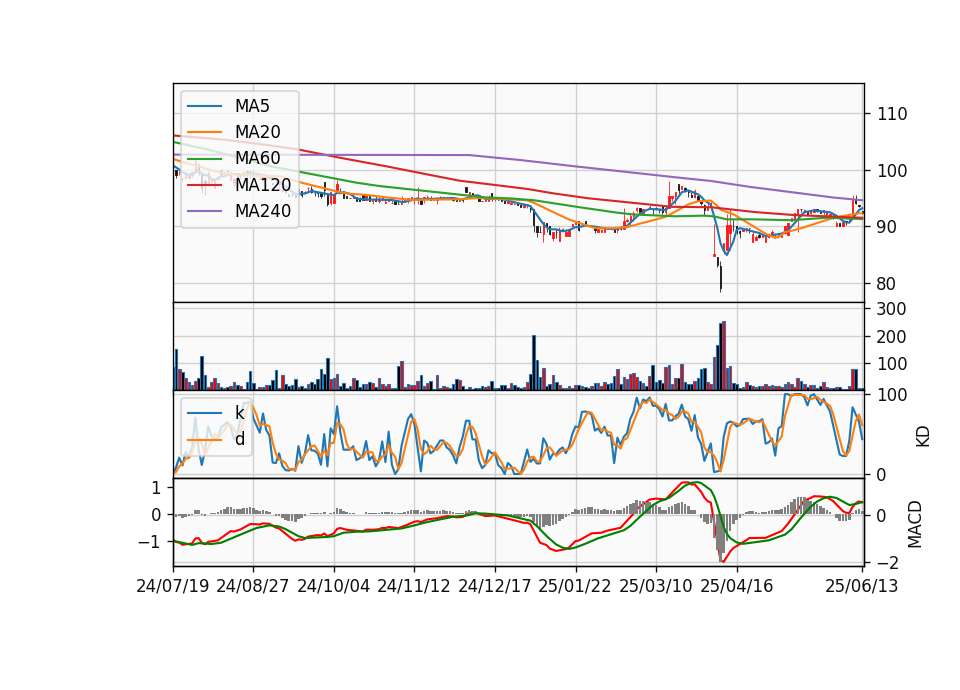960x690 pixels.
Task: Click the k legend label in KD panel
Action: [239, 413]
